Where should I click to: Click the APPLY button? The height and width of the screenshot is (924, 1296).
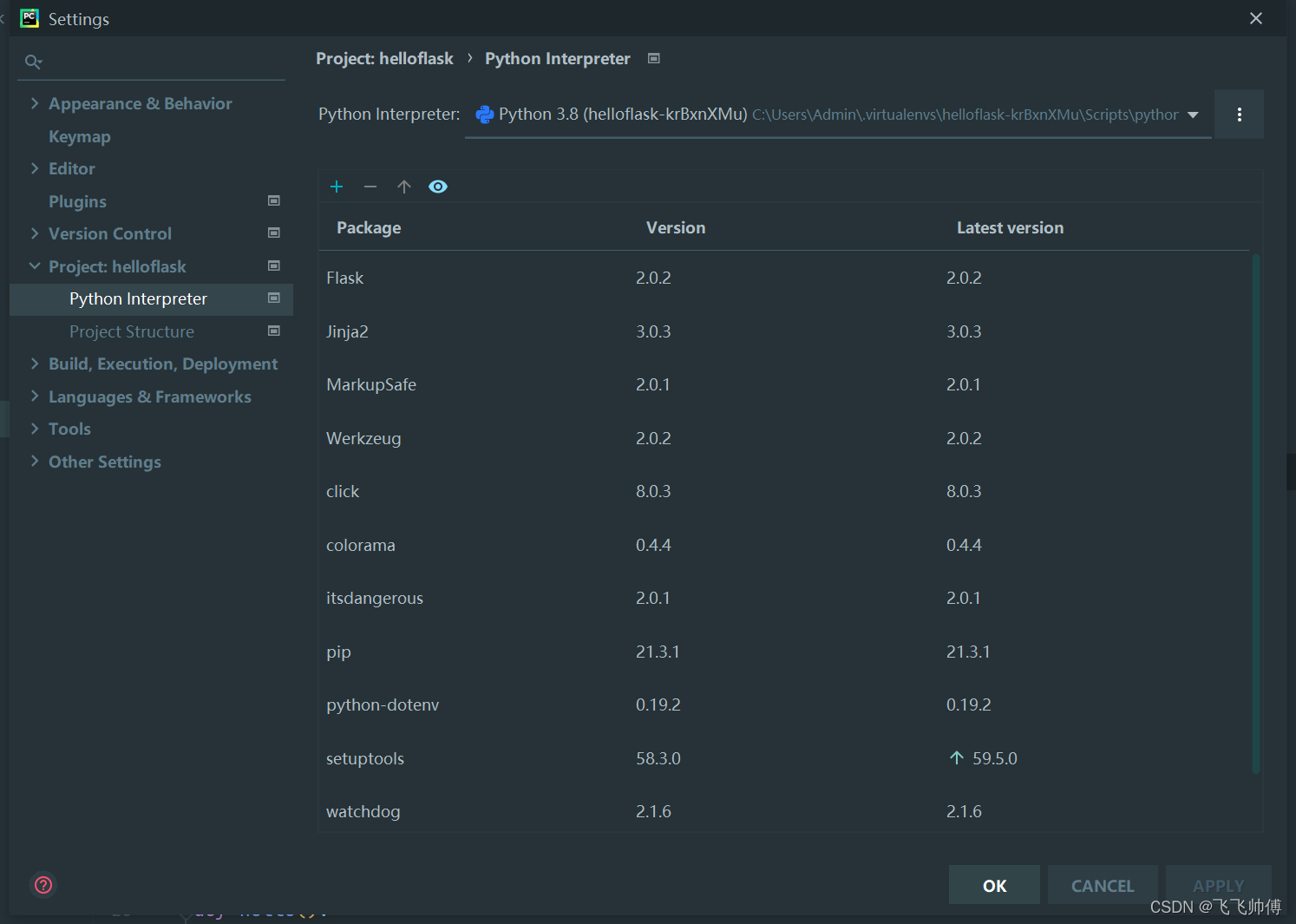1218,885
